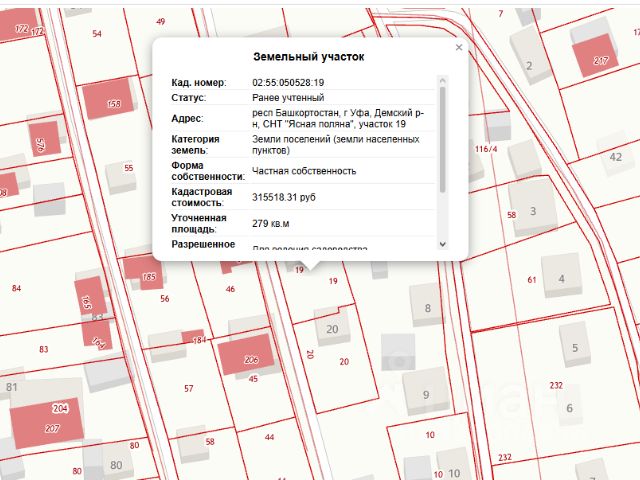Viewport: 640px width, 480px height.
Task: Select cadastral value 315518.31 руб
Action: point(284,198)
